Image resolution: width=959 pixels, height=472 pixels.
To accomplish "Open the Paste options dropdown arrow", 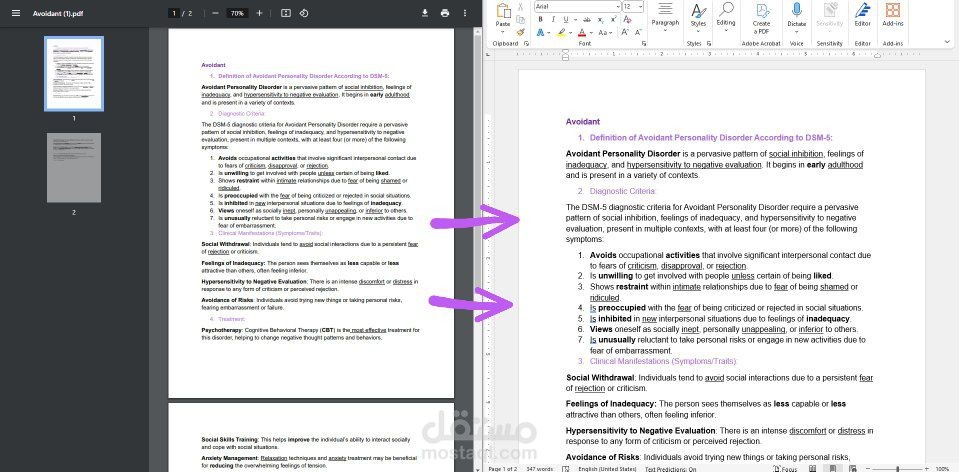I will pos(503,32).
